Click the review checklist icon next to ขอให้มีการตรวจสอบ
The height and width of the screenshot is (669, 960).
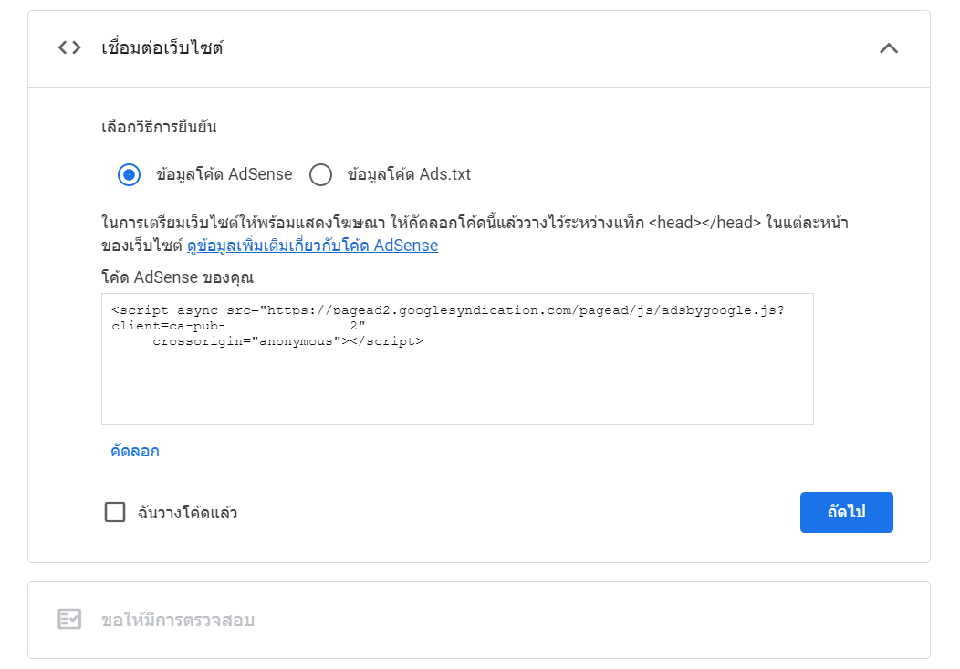(70, 620)
